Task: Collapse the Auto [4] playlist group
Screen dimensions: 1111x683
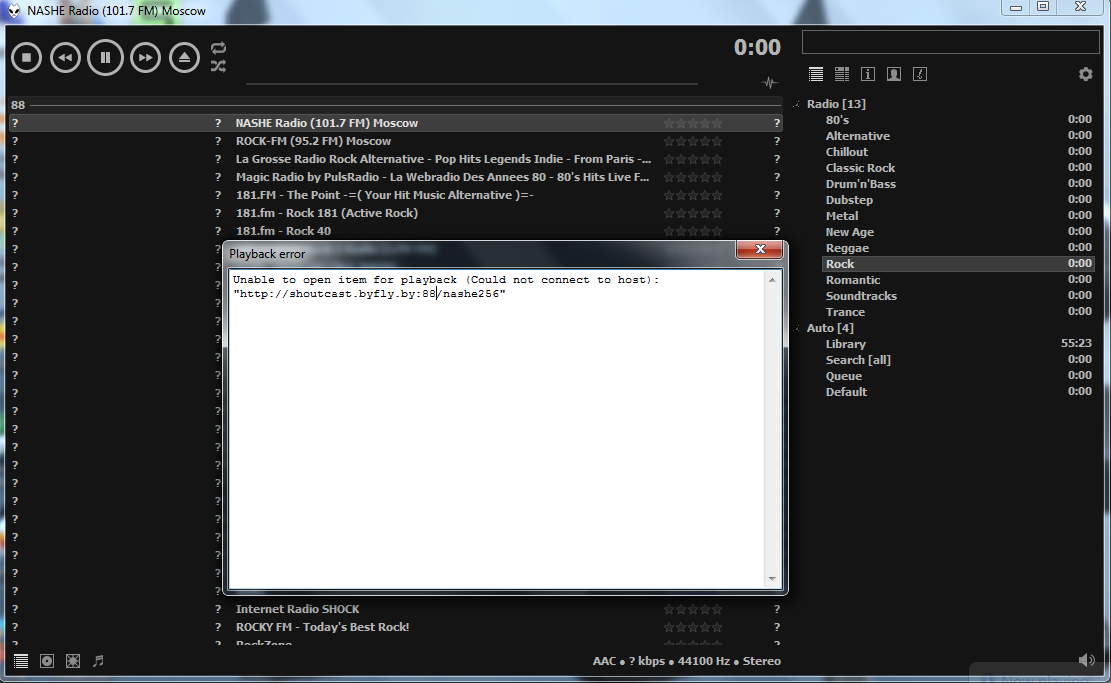Action: tap(796, 329)
